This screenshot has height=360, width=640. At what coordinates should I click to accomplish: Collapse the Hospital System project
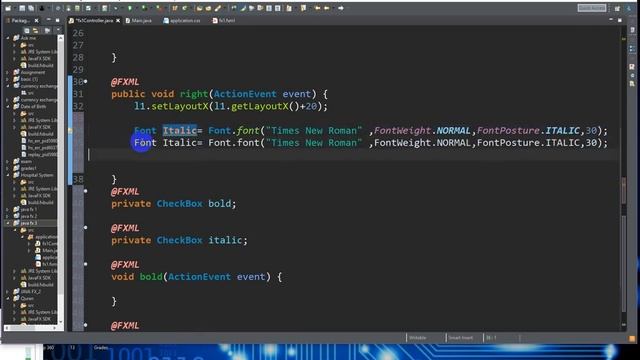pyautogui.click(x=8, y=175)
